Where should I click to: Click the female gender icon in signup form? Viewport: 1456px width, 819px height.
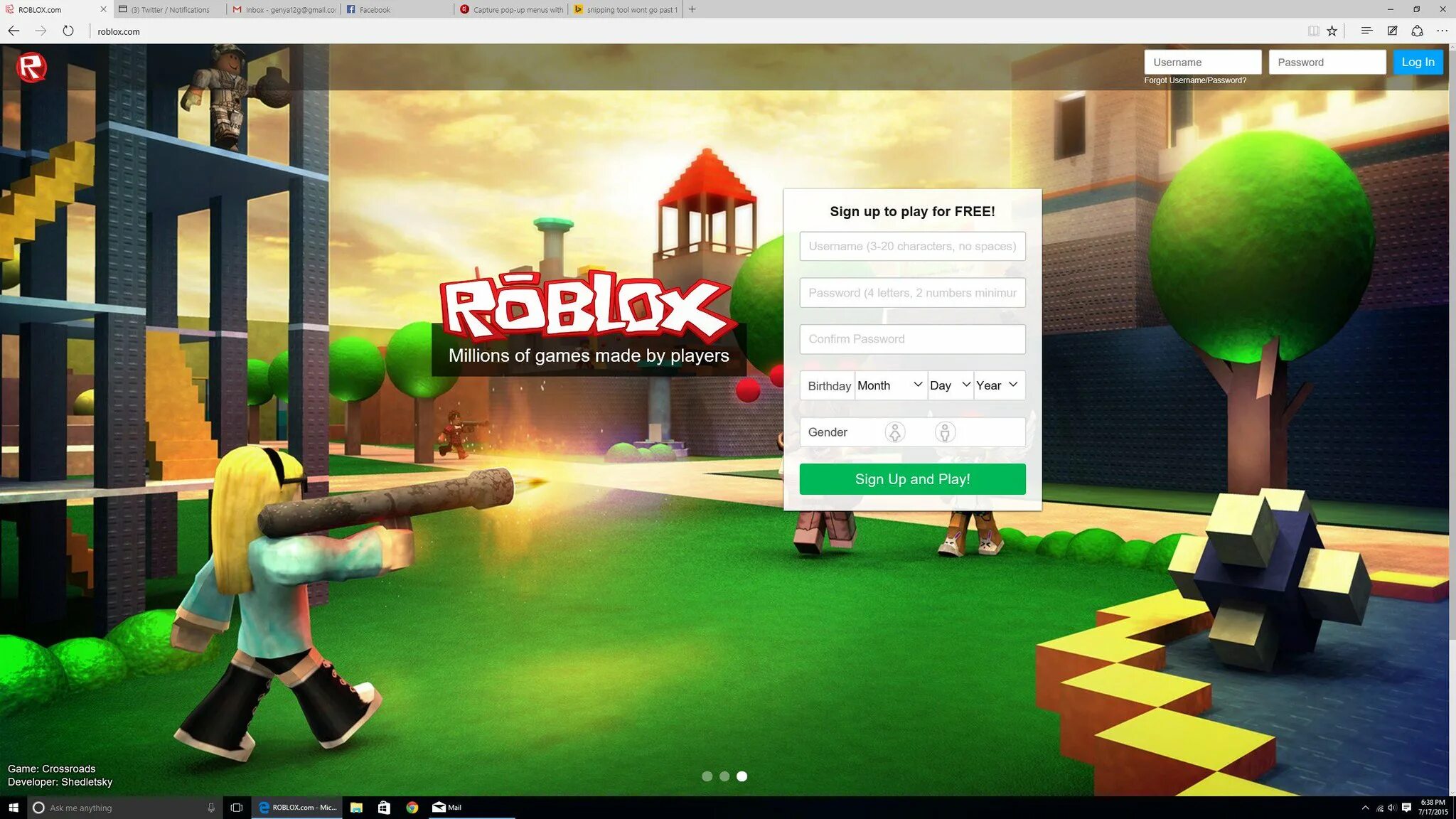[x=893, y=432]
